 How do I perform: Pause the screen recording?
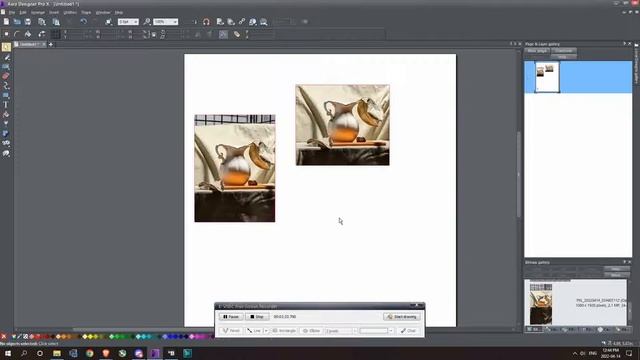coord(231,317)
